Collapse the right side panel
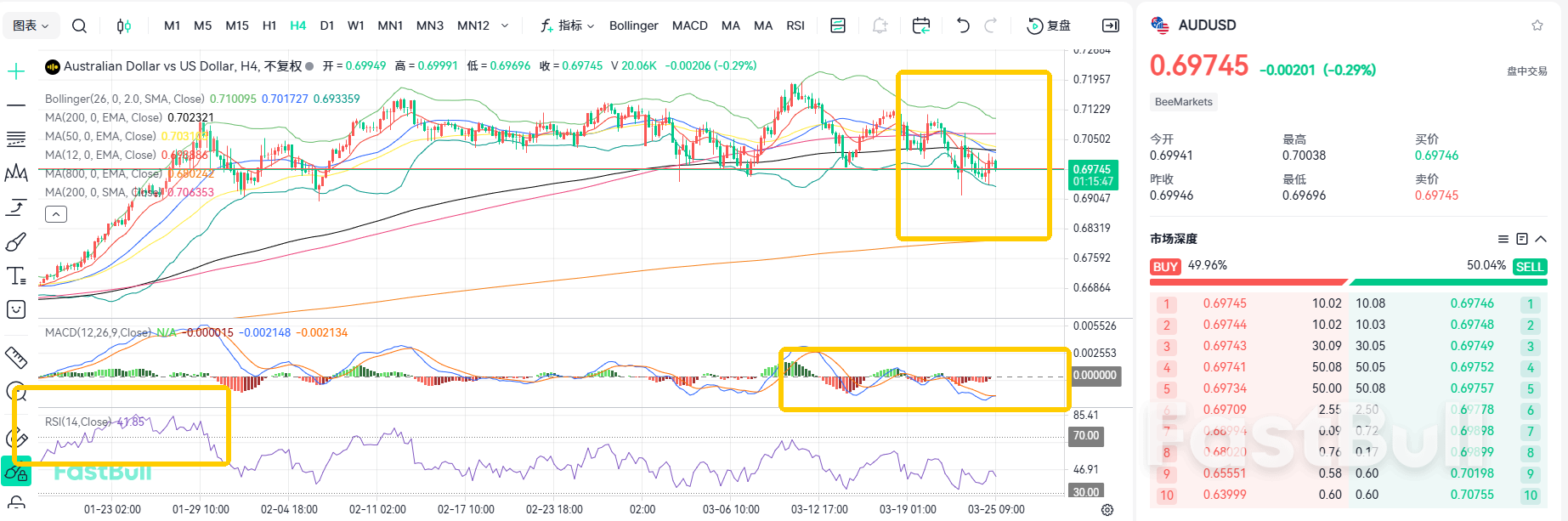This screenshot has height=521, width=1568. pyautogui.click(x=1111, y=25)
